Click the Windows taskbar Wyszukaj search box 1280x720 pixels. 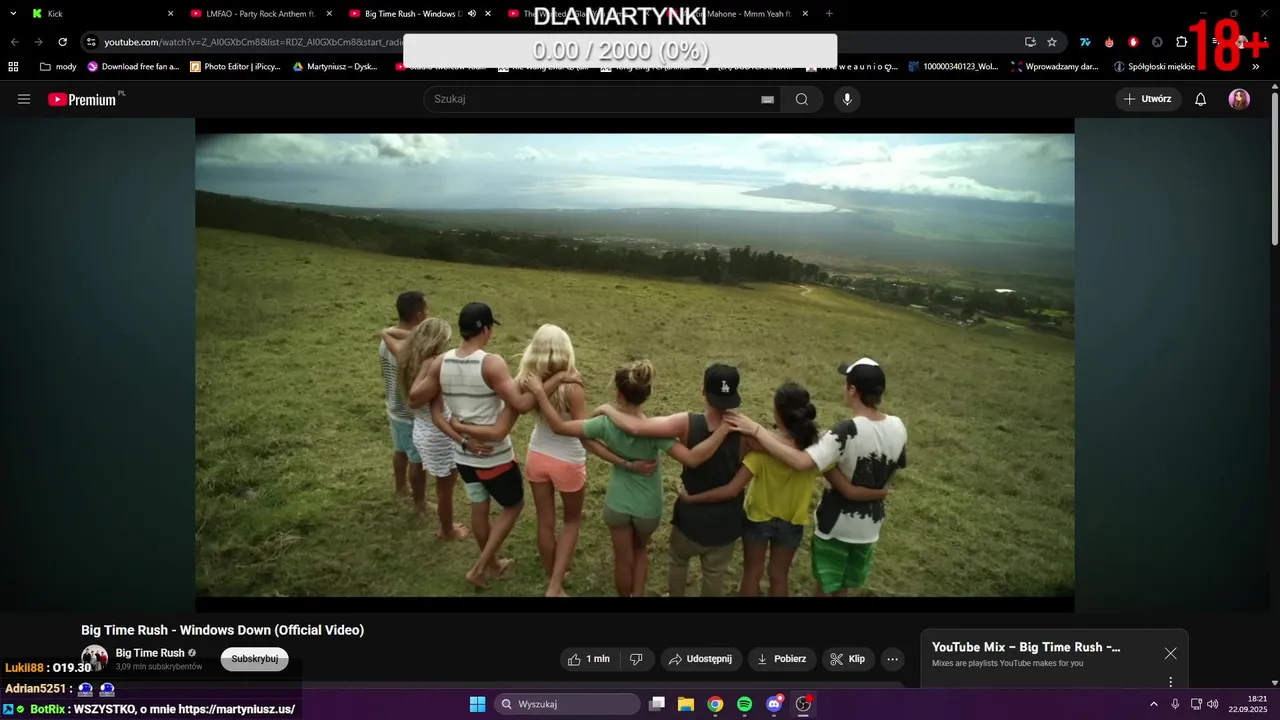[x=568, y=704]
